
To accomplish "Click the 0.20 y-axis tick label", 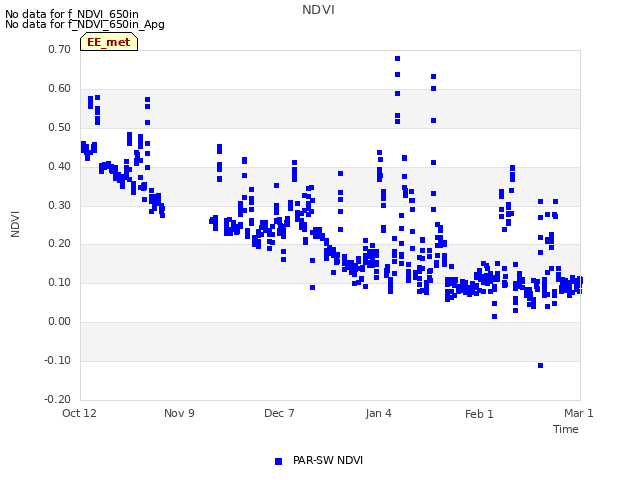I will click(60, 244).
